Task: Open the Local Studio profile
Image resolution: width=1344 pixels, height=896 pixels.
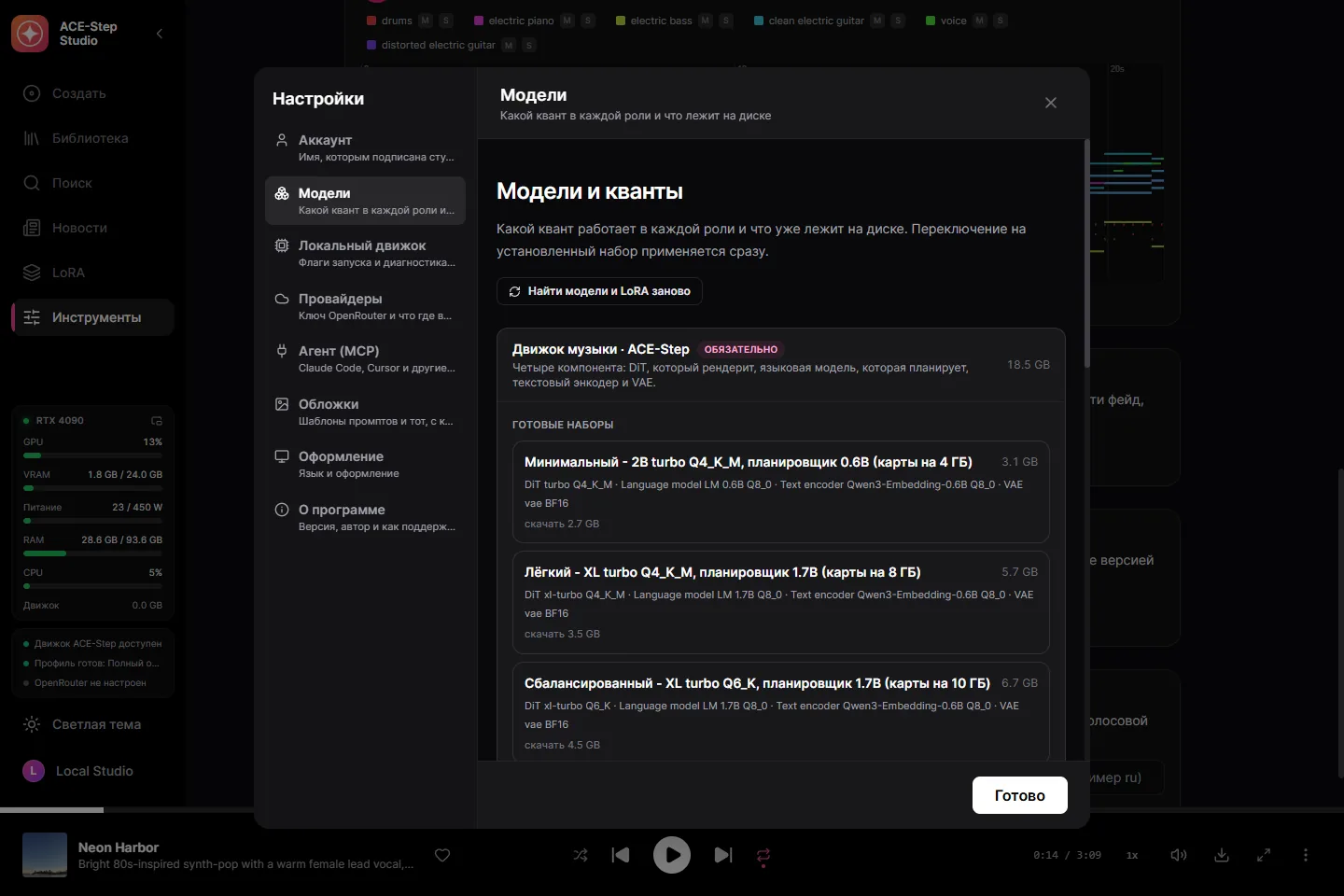Action: 92,771
